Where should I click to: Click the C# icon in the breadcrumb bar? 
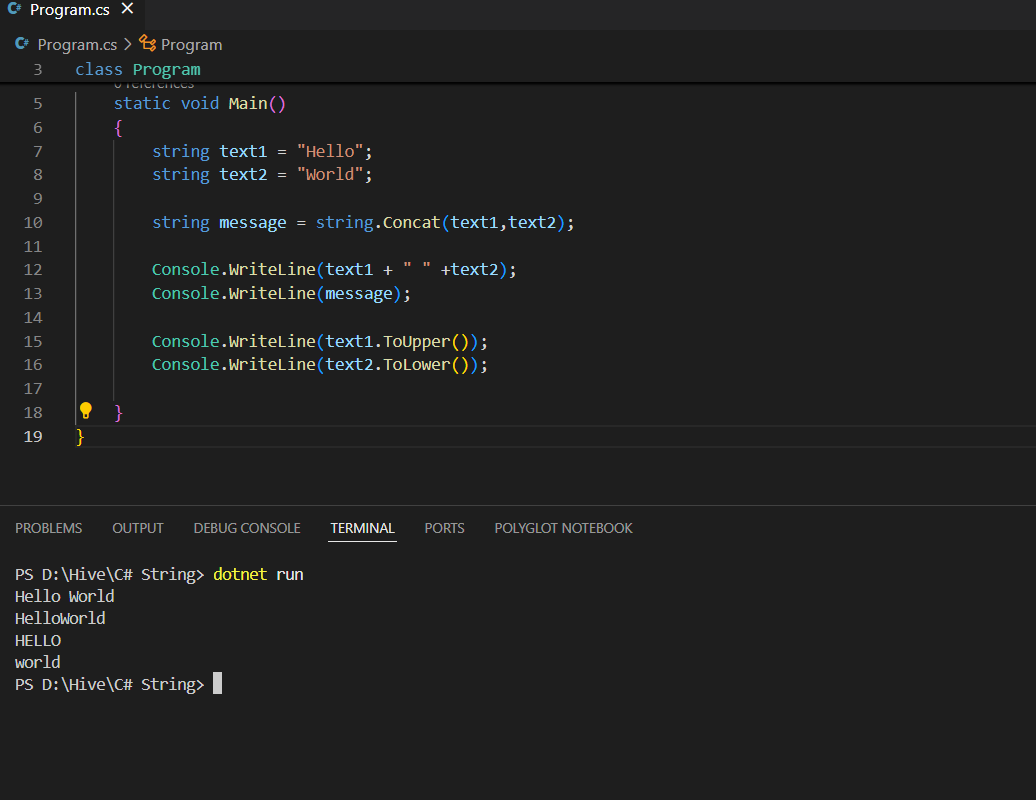pos(22,44)
